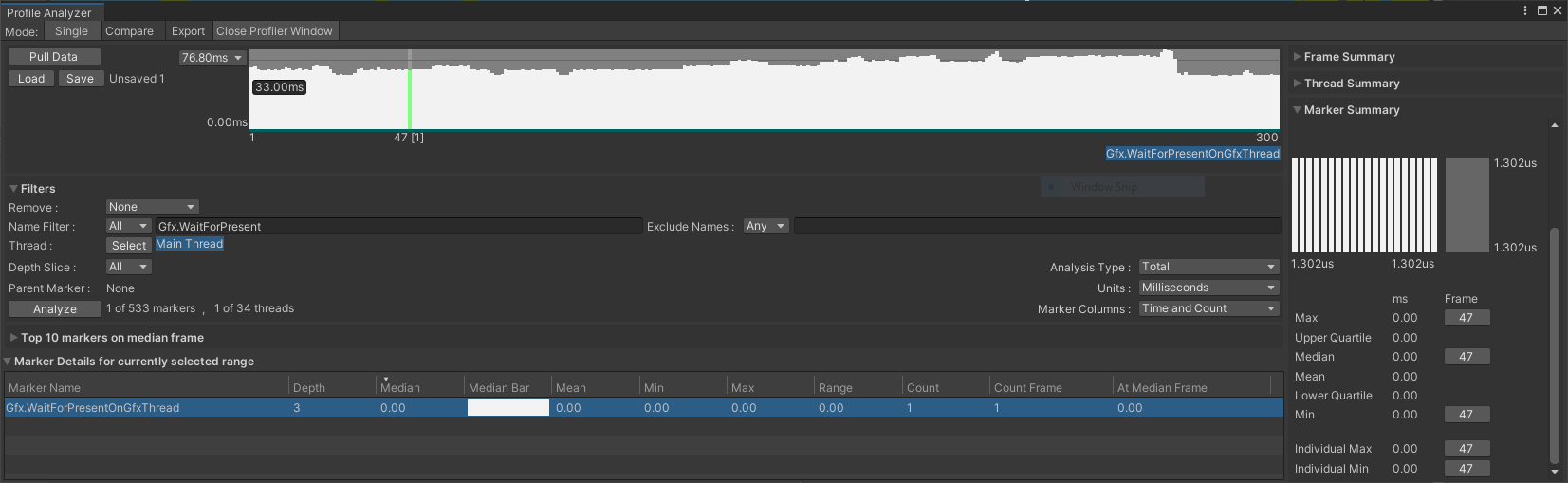Sort by Depth column header

(x=332, y=387)
